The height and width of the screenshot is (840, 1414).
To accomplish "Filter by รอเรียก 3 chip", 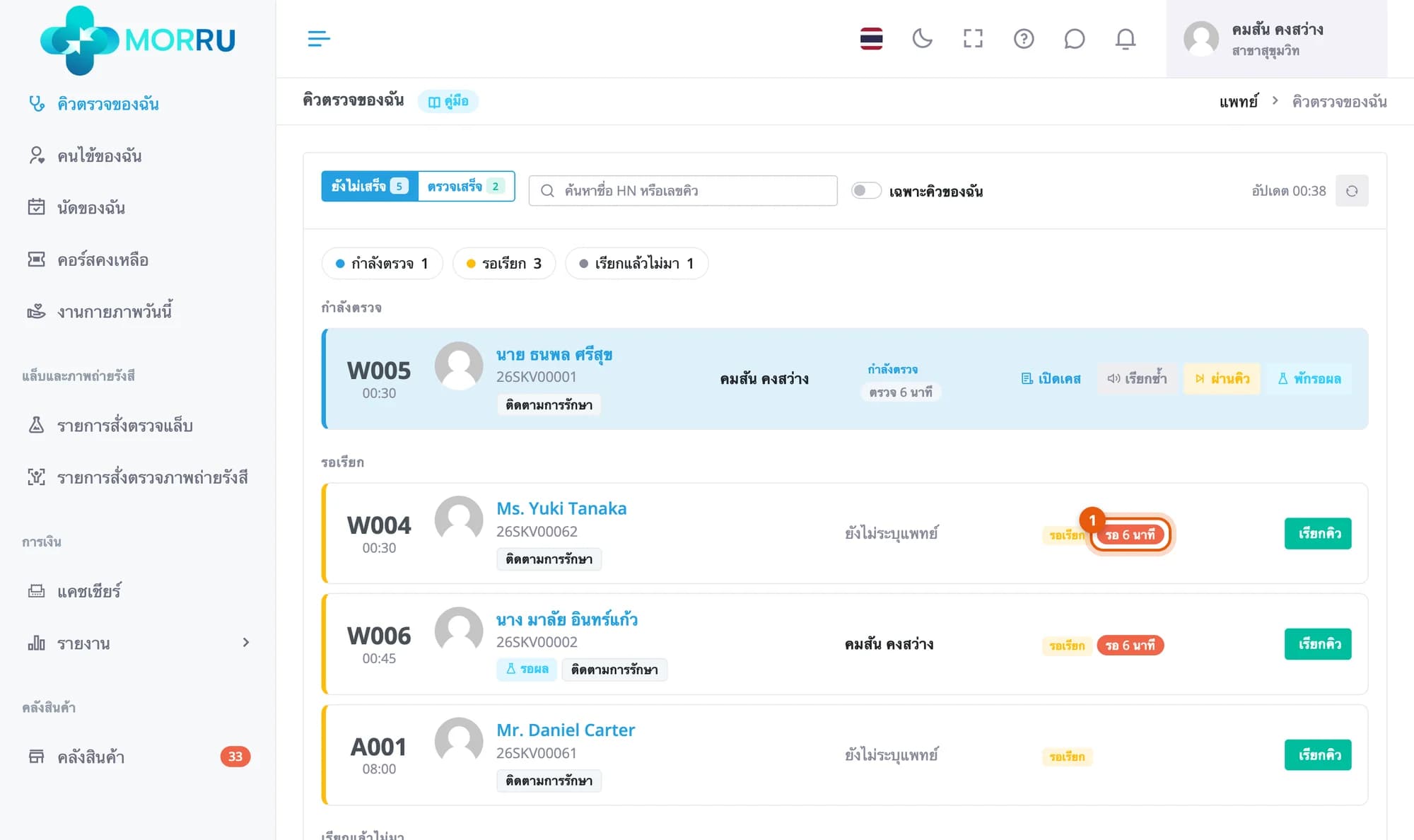I will tap(504, 264).
